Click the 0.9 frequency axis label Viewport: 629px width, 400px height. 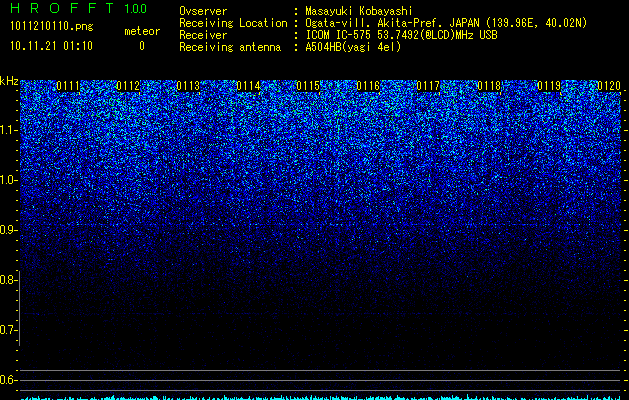pyautogui.click(x=7, y=230)
